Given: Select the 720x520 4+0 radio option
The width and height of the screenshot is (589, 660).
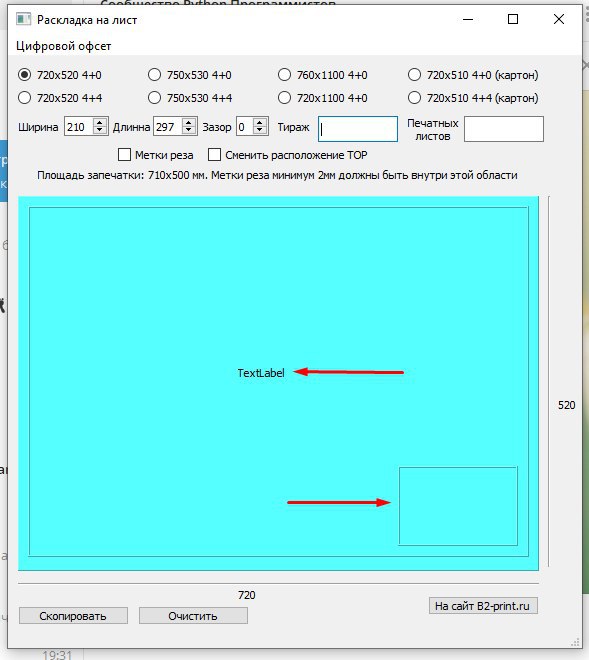Looking at the screenshot, I should point(60,75).
